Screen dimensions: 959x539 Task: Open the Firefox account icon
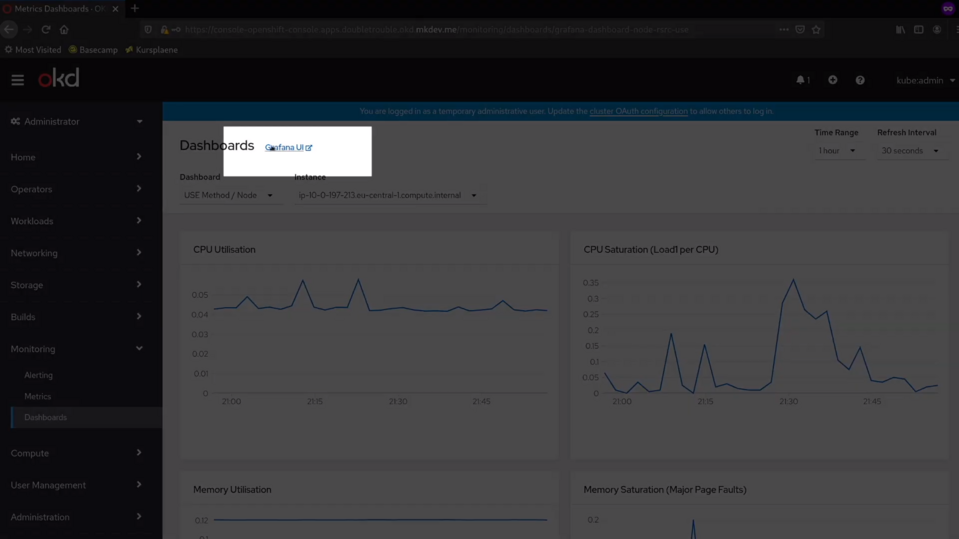coord(937,29)
